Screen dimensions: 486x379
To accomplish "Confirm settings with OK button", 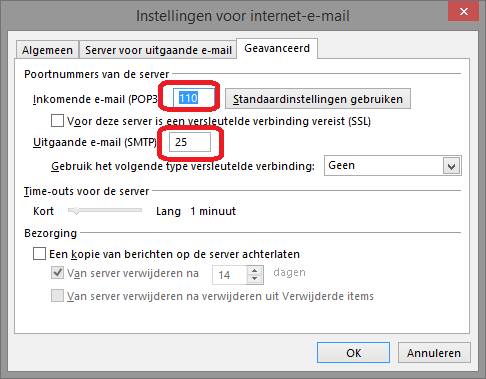I will coord(353,353).
